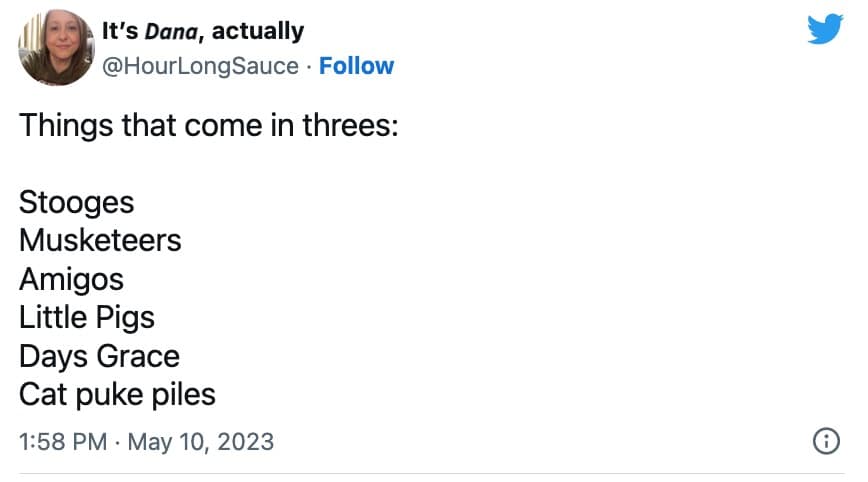This screenshot has height=482, width=868.
Task: Follow the HourLongSauce account
Action: coord(356,66)
